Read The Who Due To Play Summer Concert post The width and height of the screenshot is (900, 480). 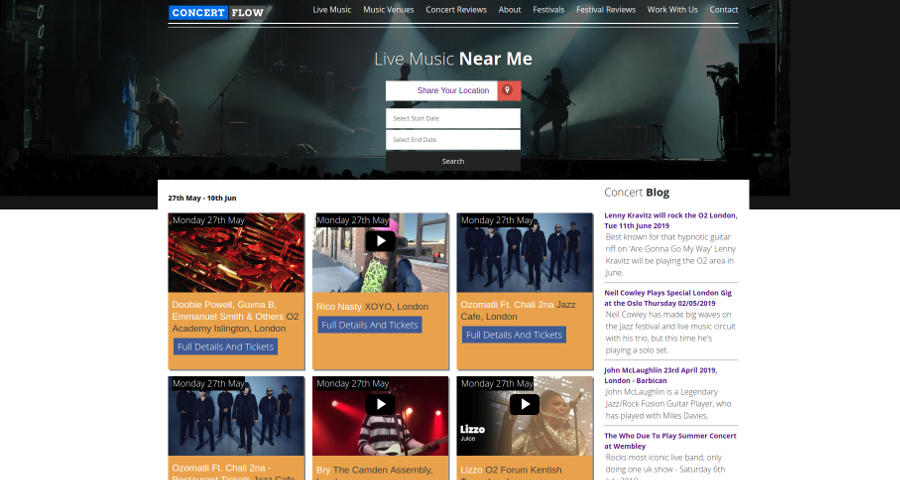[x=670, y=441]
